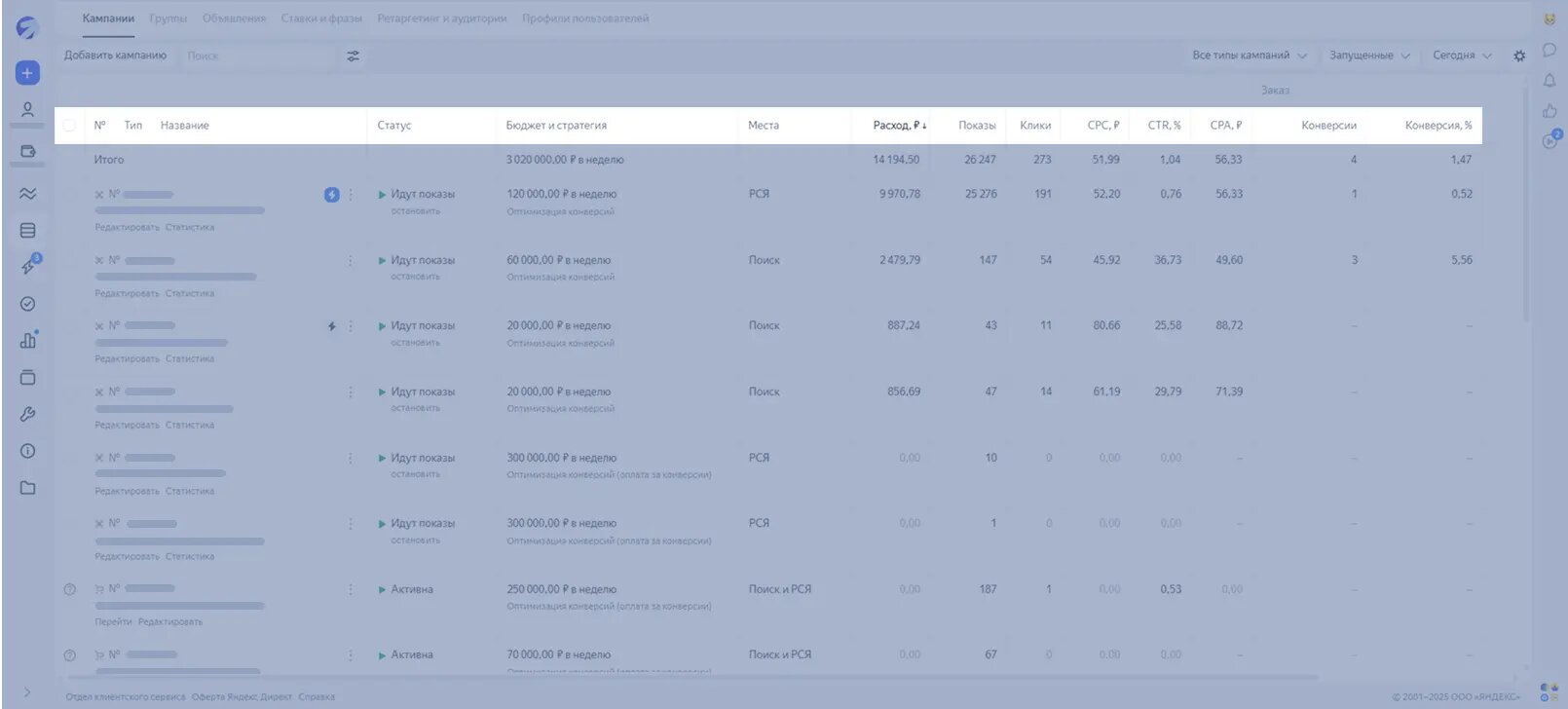Viewport: 1568px width, 709px height.
Task: Click the blue lightning badge on 120 000 campaign
Action: pyautogui.click(x=331, y=195)
